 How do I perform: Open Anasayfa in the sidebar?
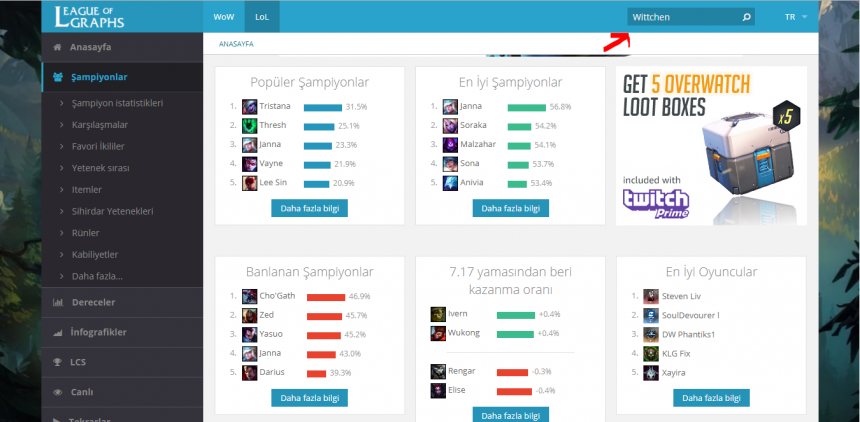[x=122, y=47]
